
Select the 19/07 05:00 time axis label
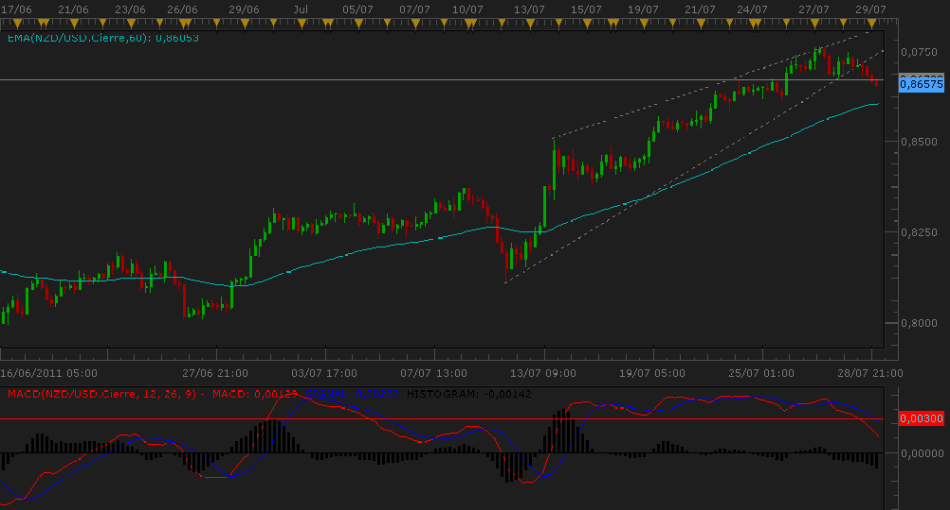tap(654, 371)
